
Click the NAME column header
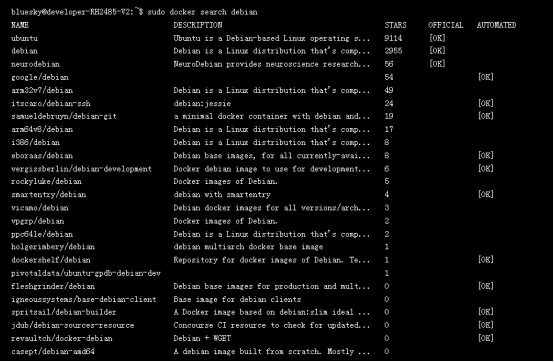click(20, 25)
